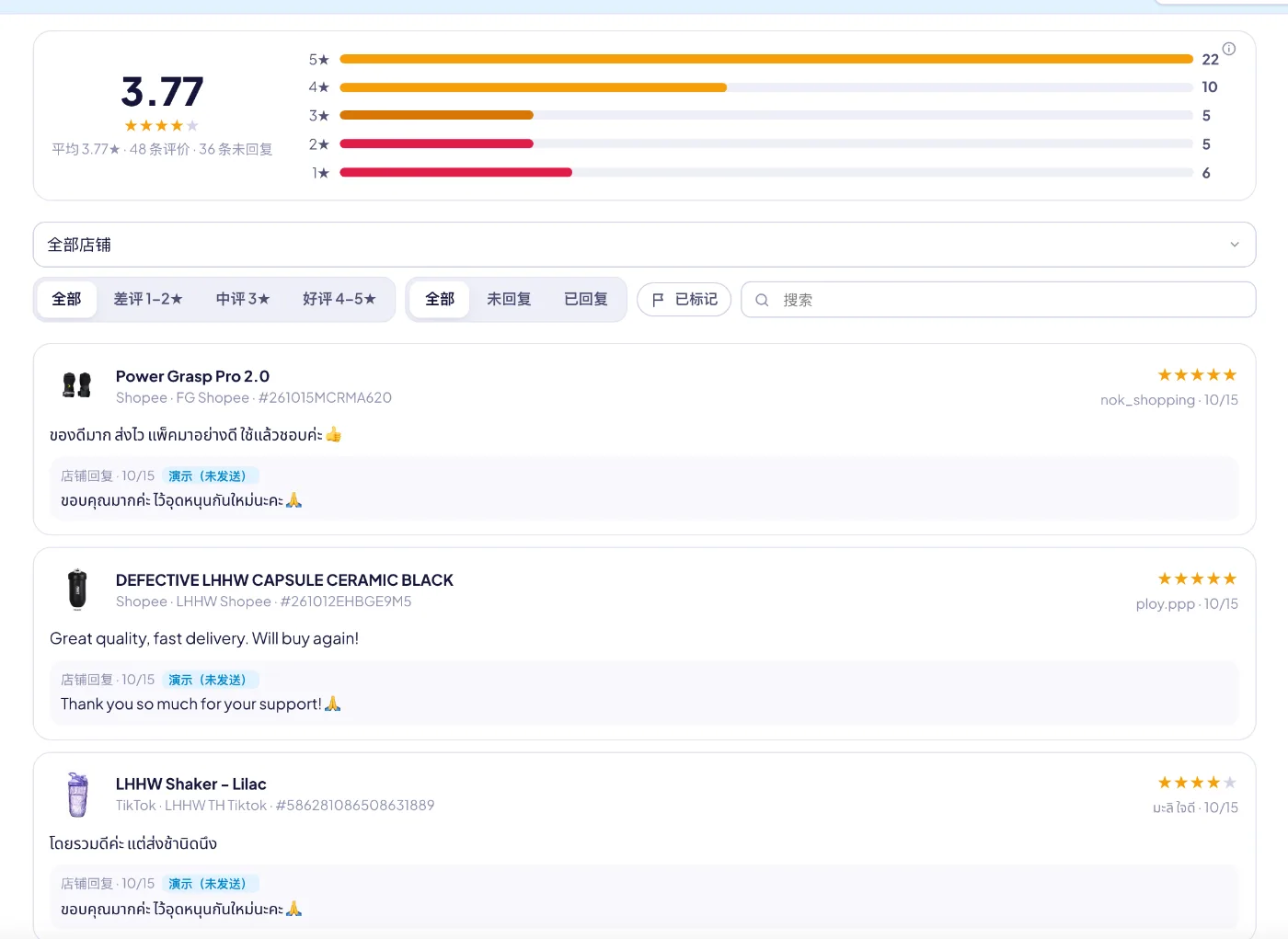1288x939 pixels.
Task: Toggle the 已标记 flagged filter
Action: (x=684, y=300)
